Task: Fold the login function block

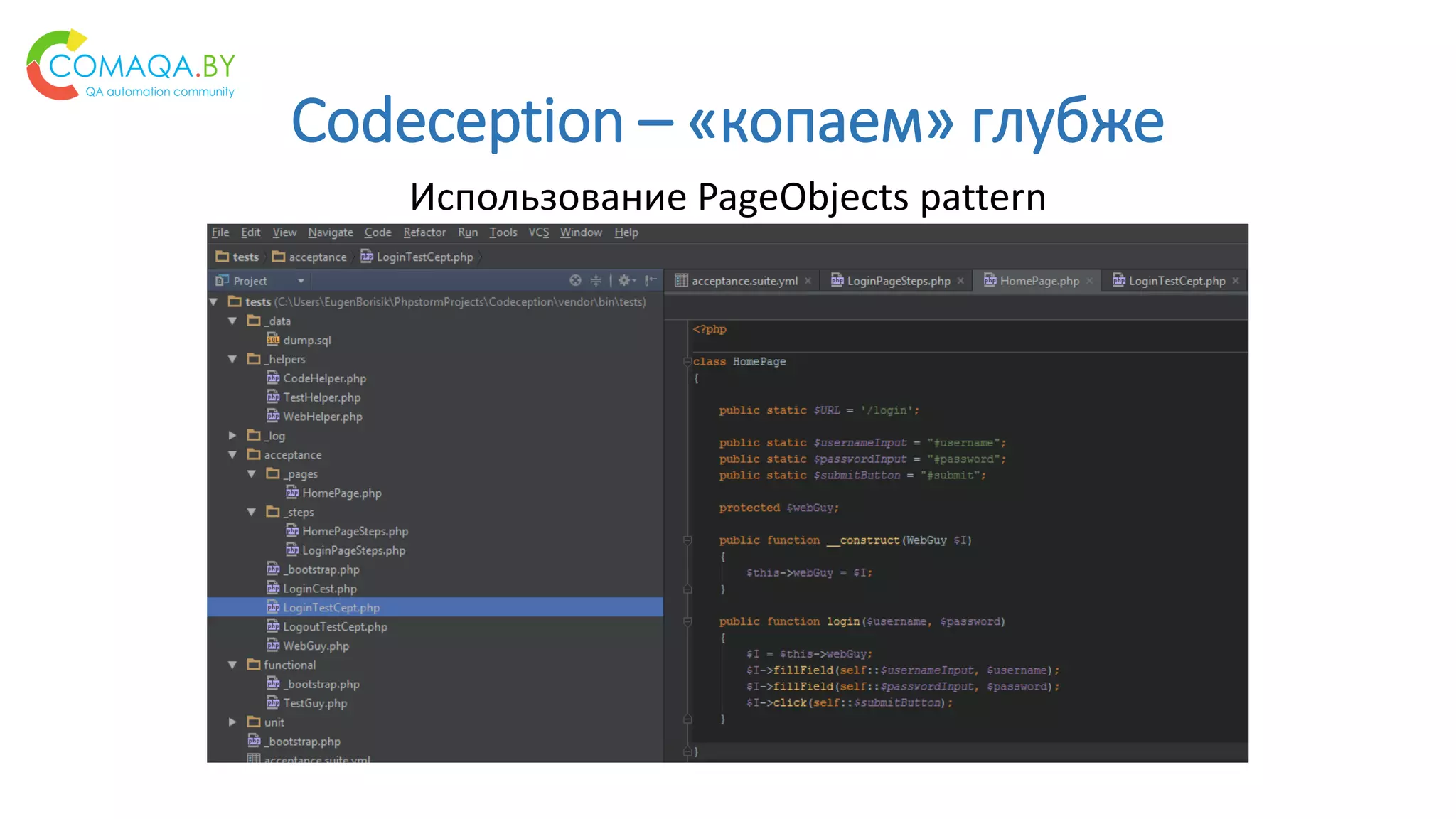Action: [687, 622]
